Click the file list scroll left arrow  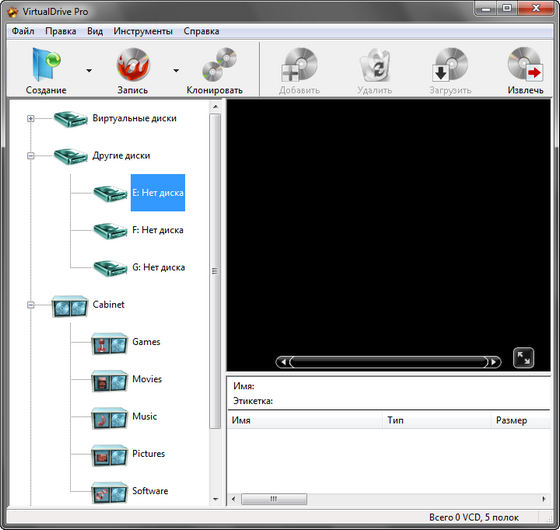[234, 499]
